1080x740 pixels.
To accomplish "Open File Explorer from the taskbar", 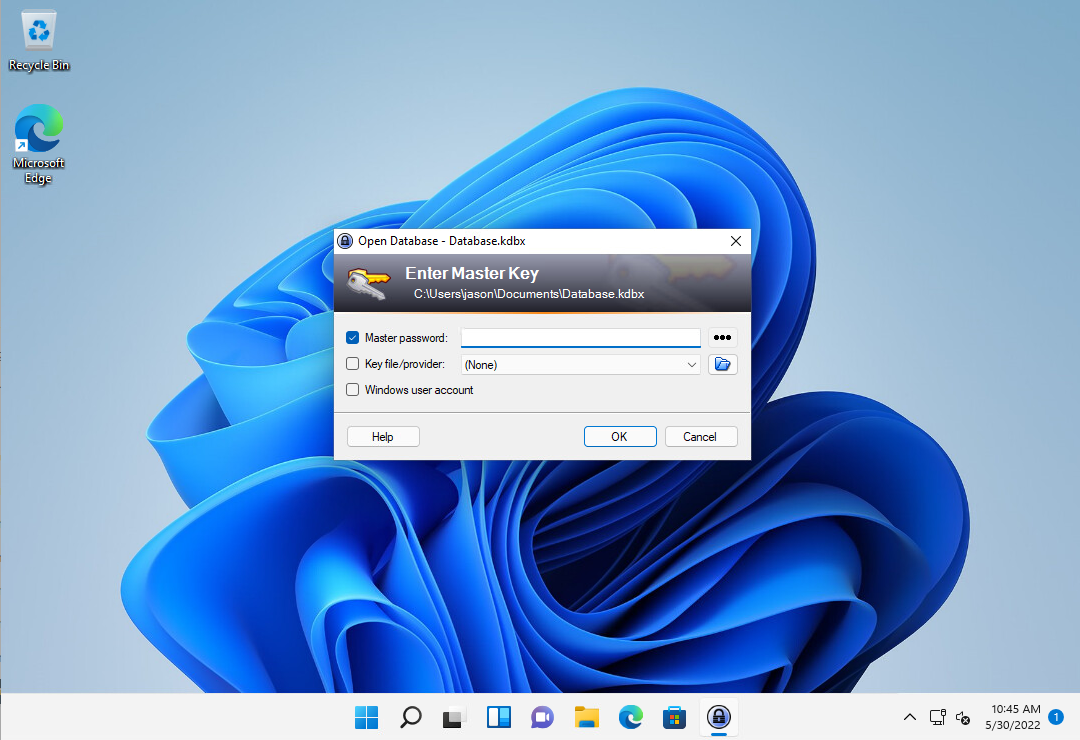I will [586, 717].
